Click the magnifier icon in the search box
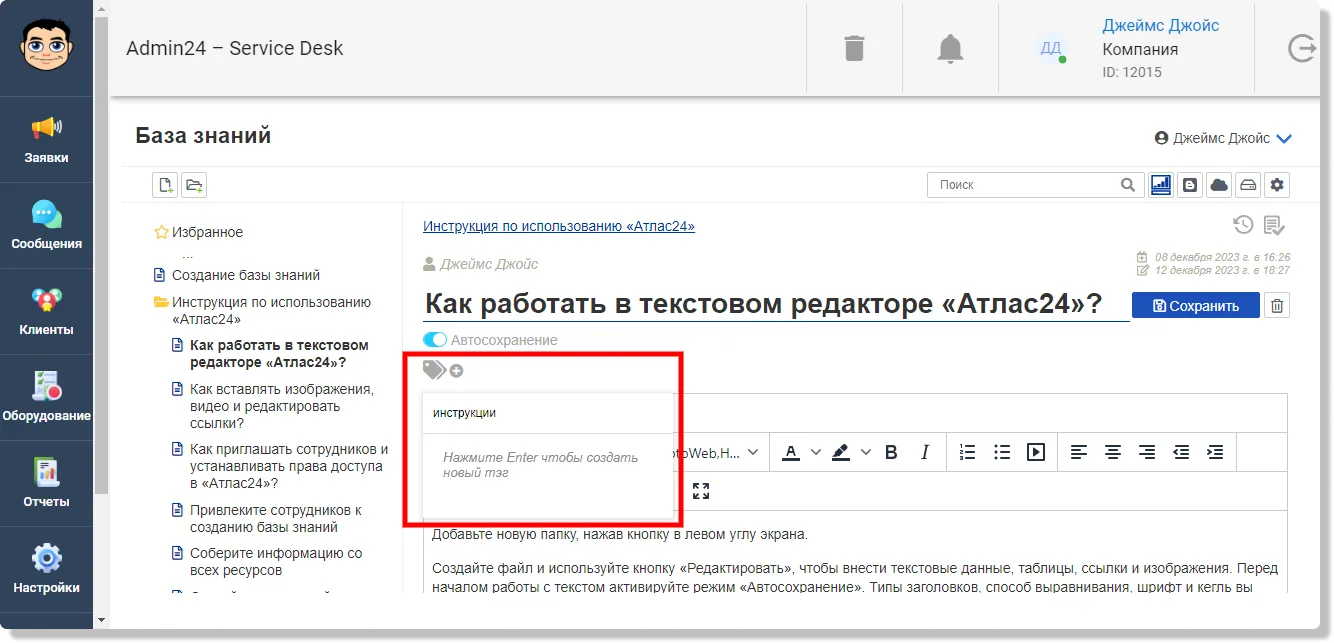Image resolution: width=1334 pixels, height=643 pixels. [x=1127, y=185]
